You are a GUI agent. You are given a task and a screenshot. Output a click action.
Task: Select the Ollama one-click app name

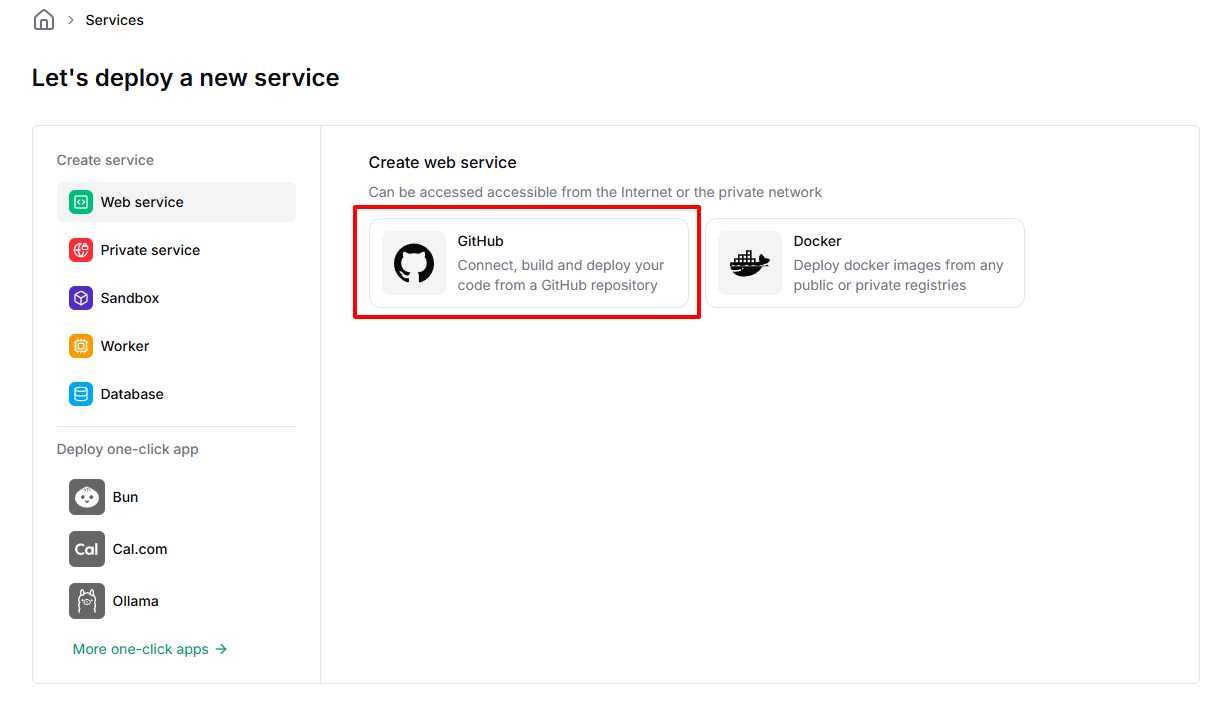click(x=136, y=601)
